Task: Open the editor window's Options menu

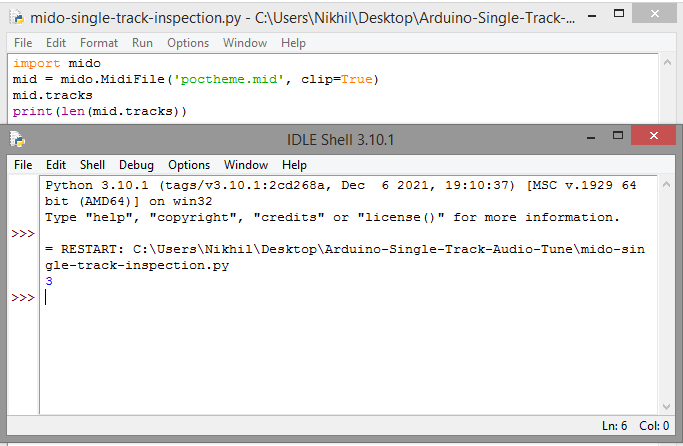Action: [188, 43]
